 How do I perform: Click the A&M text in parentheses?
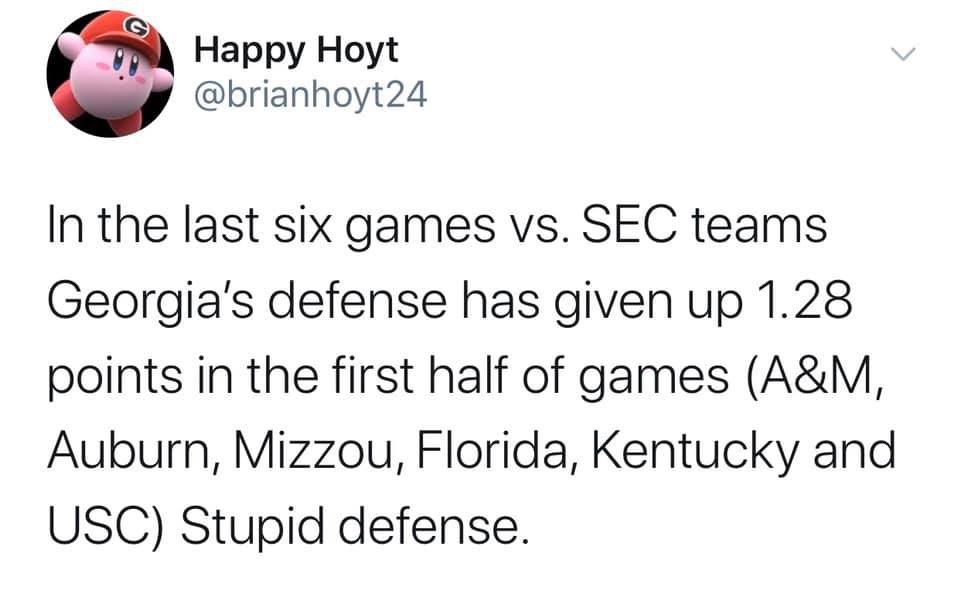click(x=814, y=377)
